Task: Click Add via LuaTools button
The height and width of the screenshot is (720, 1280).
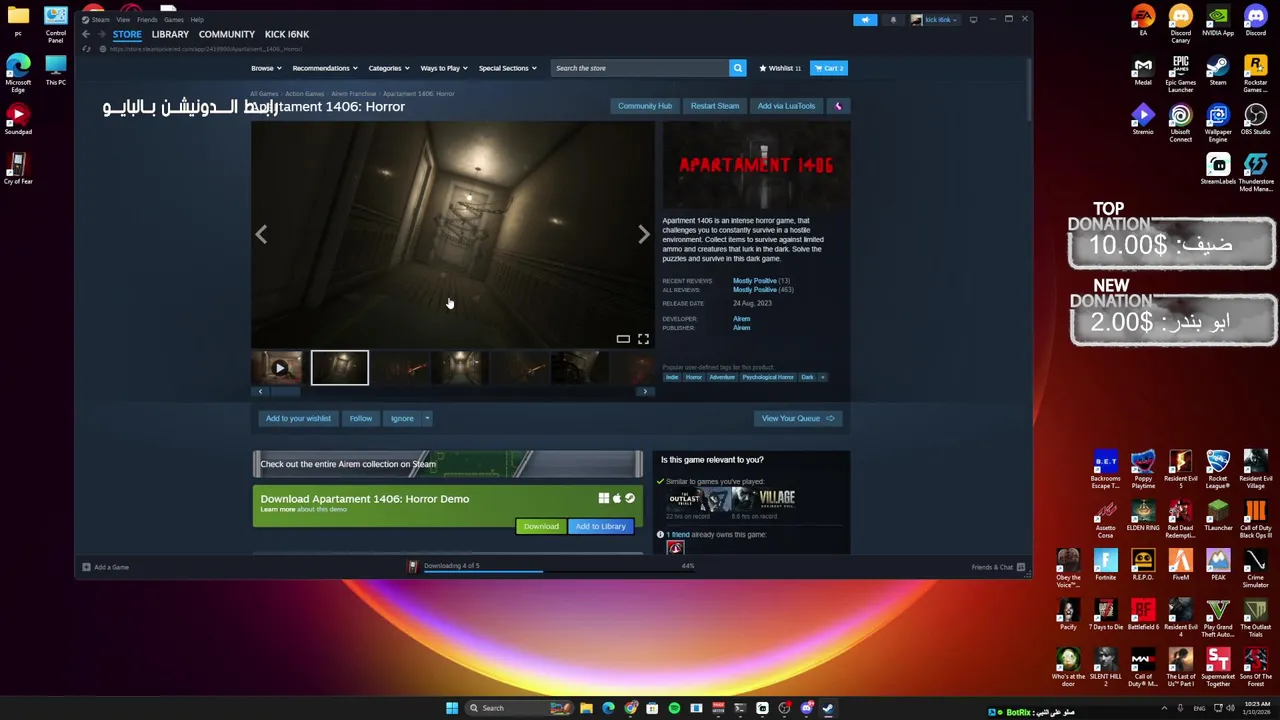Action: [x=786, y=106]
